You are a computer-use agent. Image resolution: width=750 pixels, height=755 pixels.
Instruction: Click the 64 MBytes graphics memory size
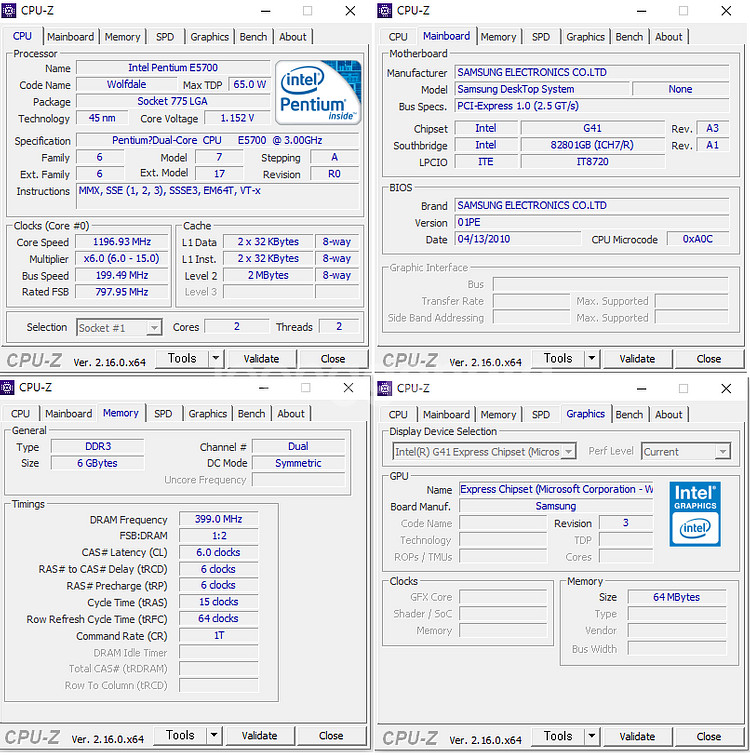676,598
